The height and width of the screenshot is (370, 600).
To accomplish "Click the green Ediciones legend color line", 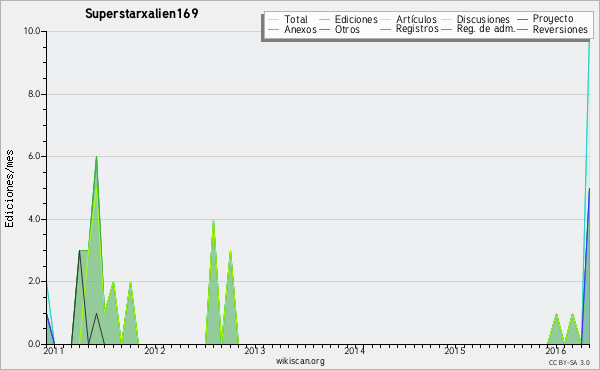I will [x=324, y=20].
